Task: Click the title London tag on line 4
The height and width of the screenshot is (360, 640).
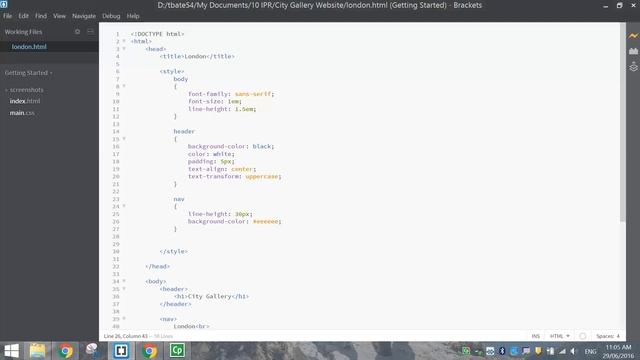Action: pyautogui.click(x=197, y=56)
